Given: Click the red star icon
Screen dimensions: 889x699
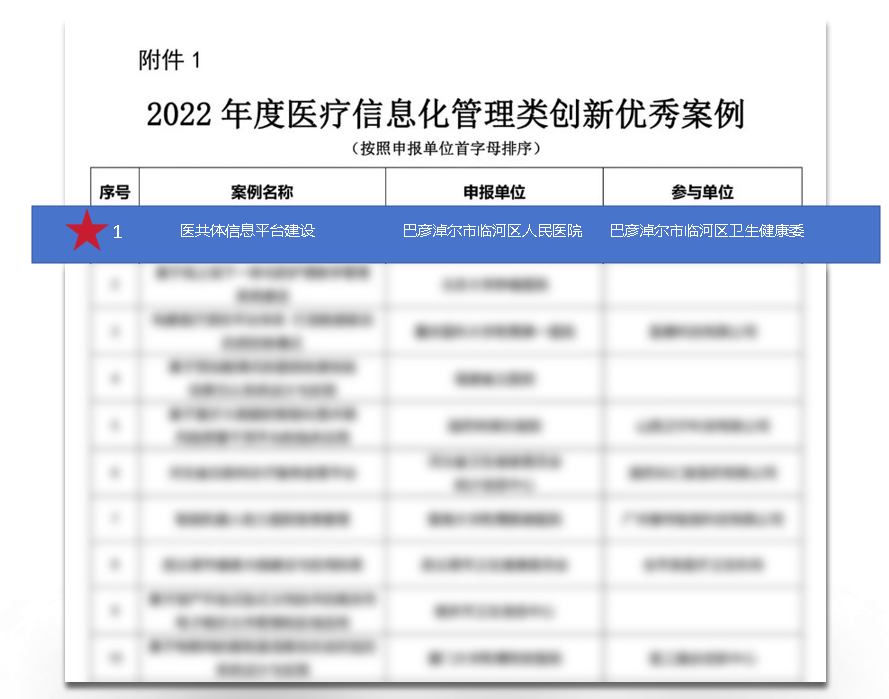Looking at the screenshot, I should [x=87, y=232].
